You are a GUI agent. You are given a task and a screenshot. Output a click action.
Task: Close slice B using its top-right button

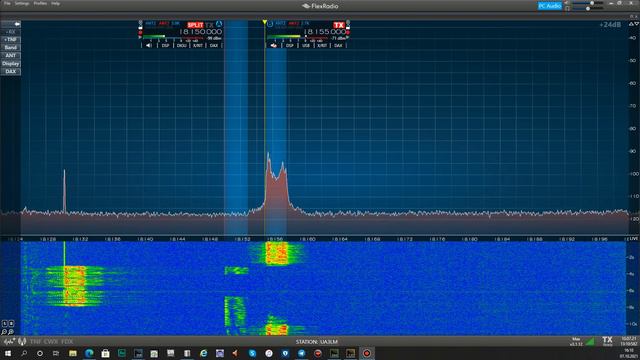coord(348,22)
